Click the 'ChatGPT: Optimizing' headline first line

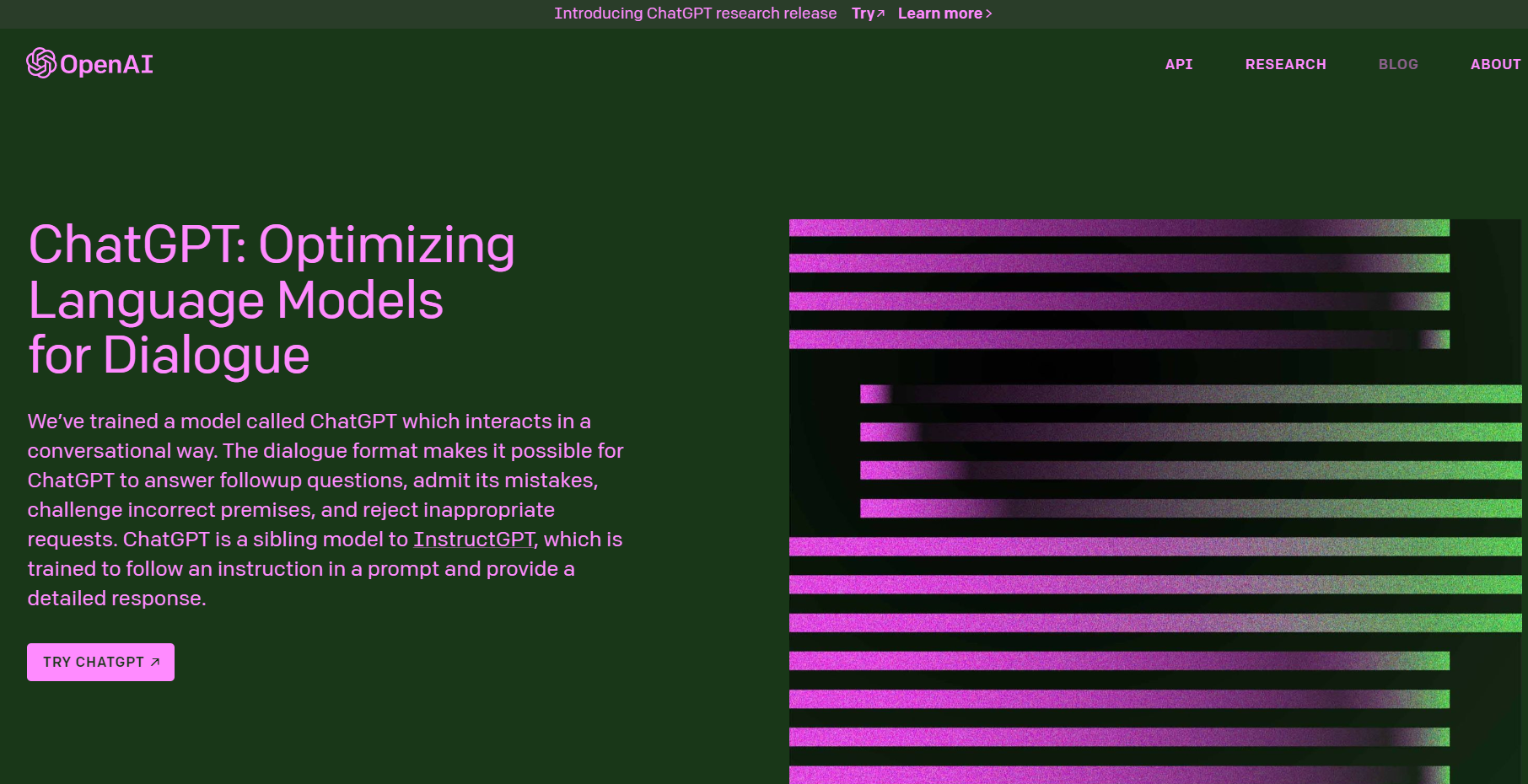click(271, 245)
